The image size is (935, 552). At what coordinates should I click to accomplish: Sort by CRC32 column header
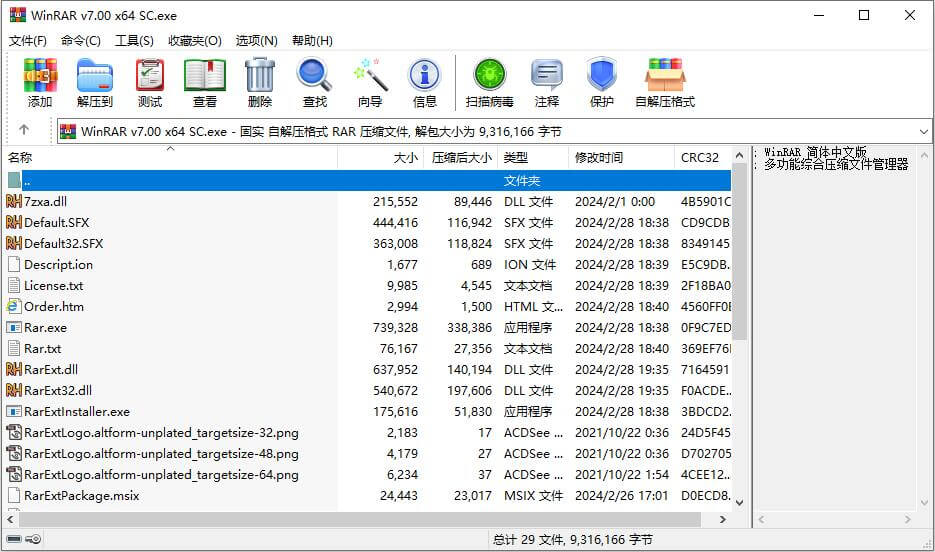click(702, 157)
